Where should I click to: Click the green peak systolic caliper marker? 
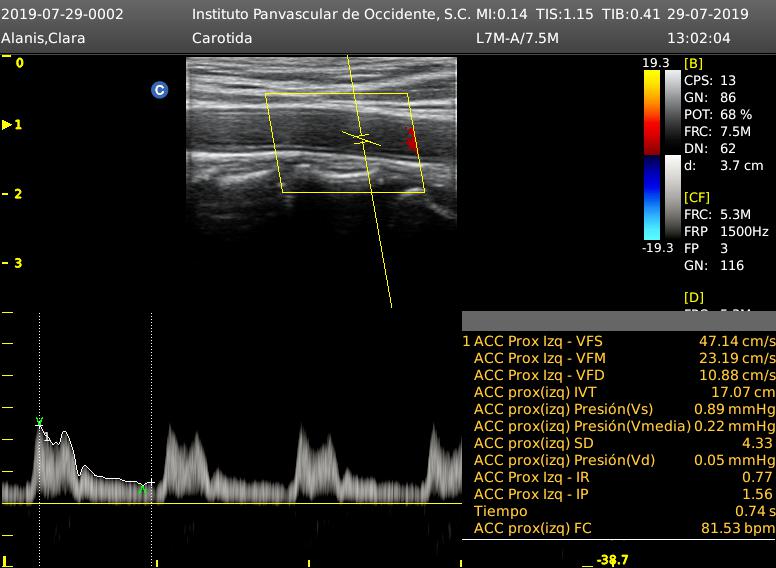point(39,422)
